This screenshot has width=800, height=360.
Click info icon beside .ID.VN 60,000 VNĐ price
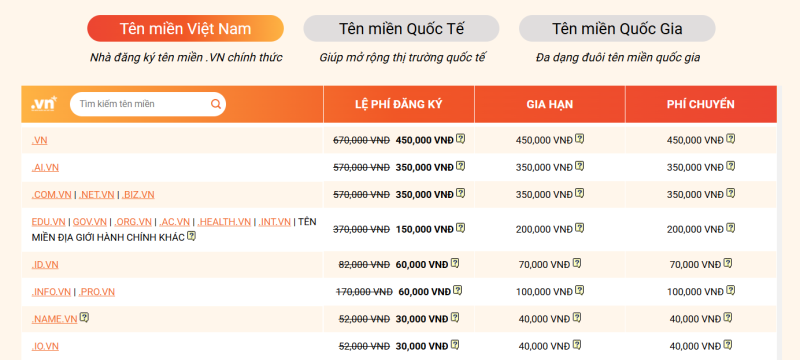[455, 264]
